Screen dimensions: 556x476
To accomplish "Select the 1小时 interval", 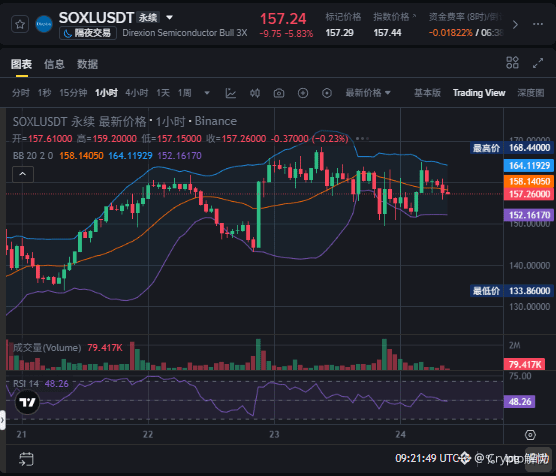I will pos(106,93).
